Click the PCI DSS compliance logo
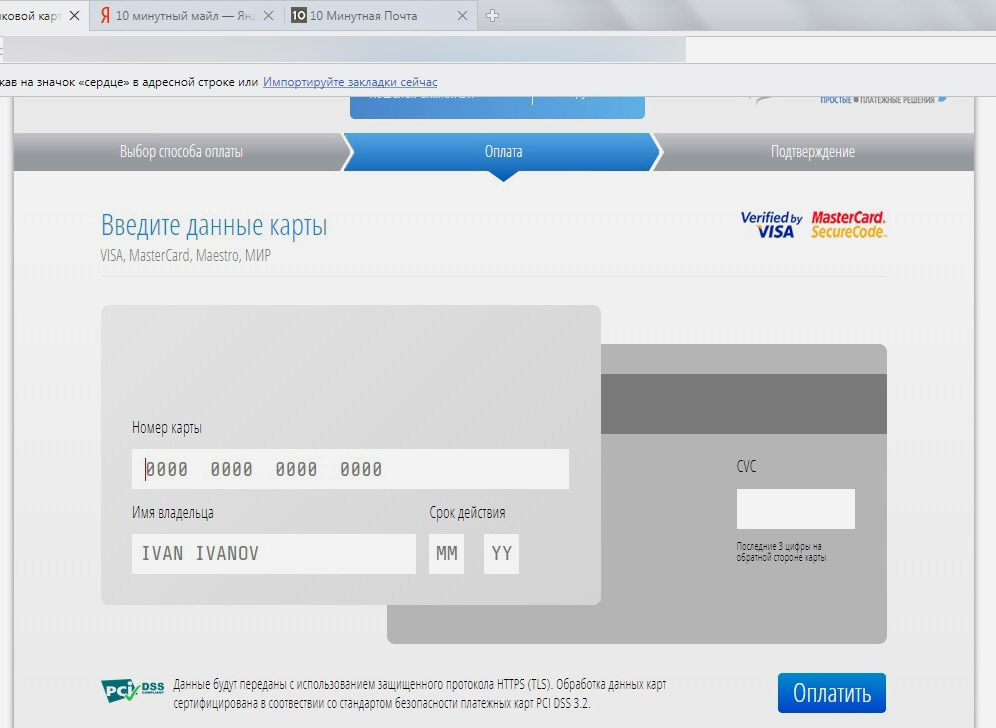This screenshot has width=996, height=728. click(x=132, y=690)
